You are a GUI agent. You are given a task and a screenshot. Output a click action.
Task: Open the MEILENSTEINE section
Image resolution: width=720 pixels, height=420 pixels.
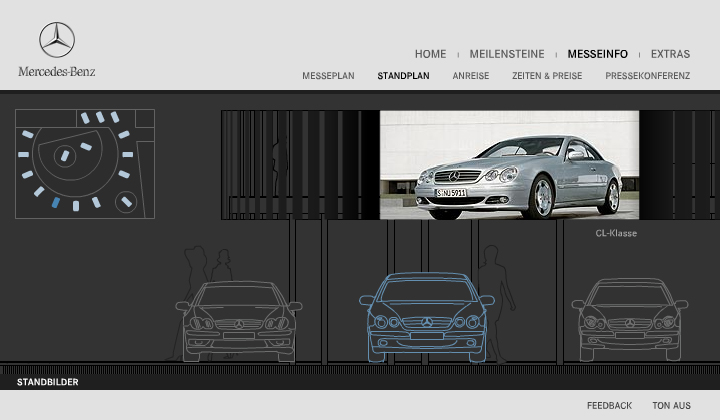[x=507, y=54]
